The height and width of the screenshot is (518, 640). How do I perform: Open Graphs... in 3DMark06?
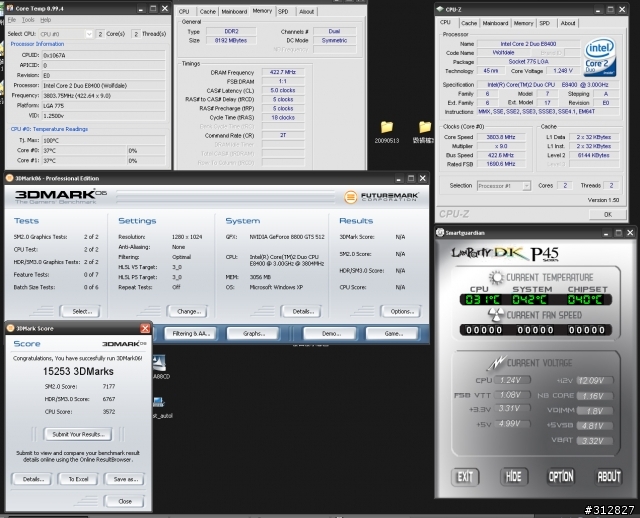[x=254, y=333]
